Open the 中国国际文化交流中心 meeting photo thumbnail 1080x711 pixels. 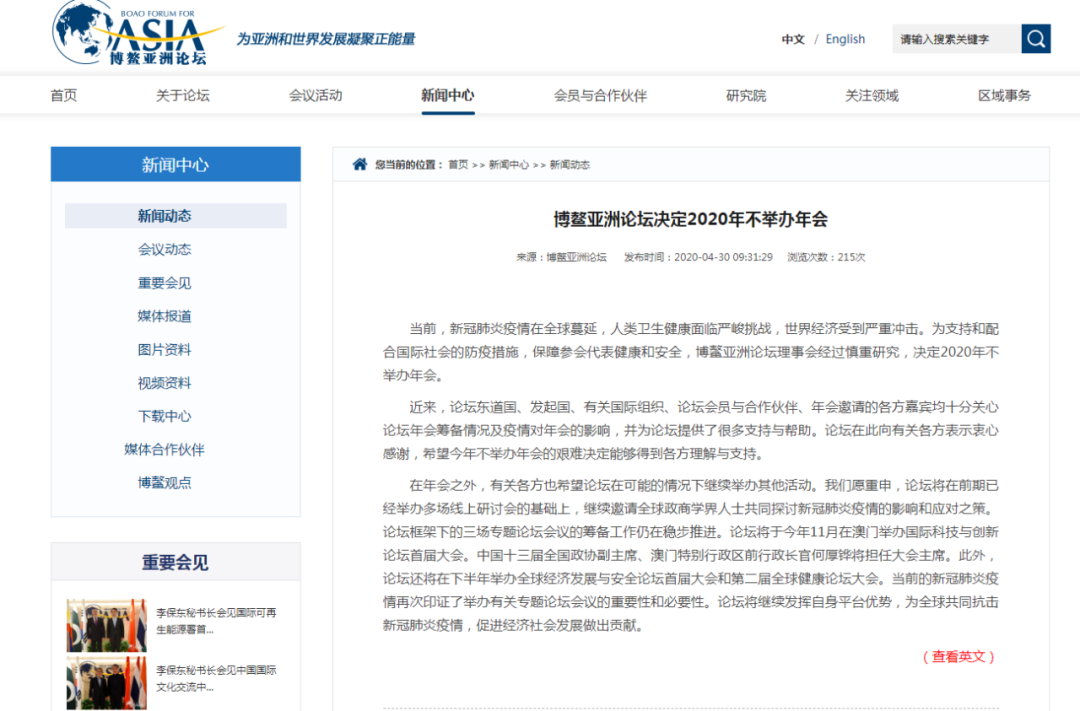[107, 683]
